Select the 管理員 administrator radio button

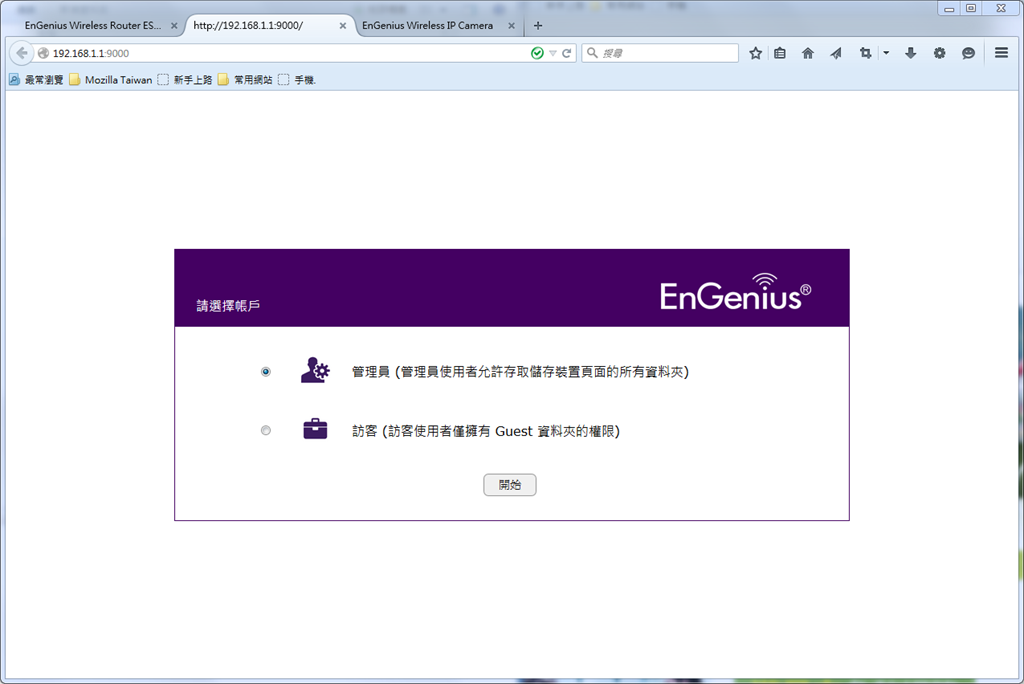[266, 372]
